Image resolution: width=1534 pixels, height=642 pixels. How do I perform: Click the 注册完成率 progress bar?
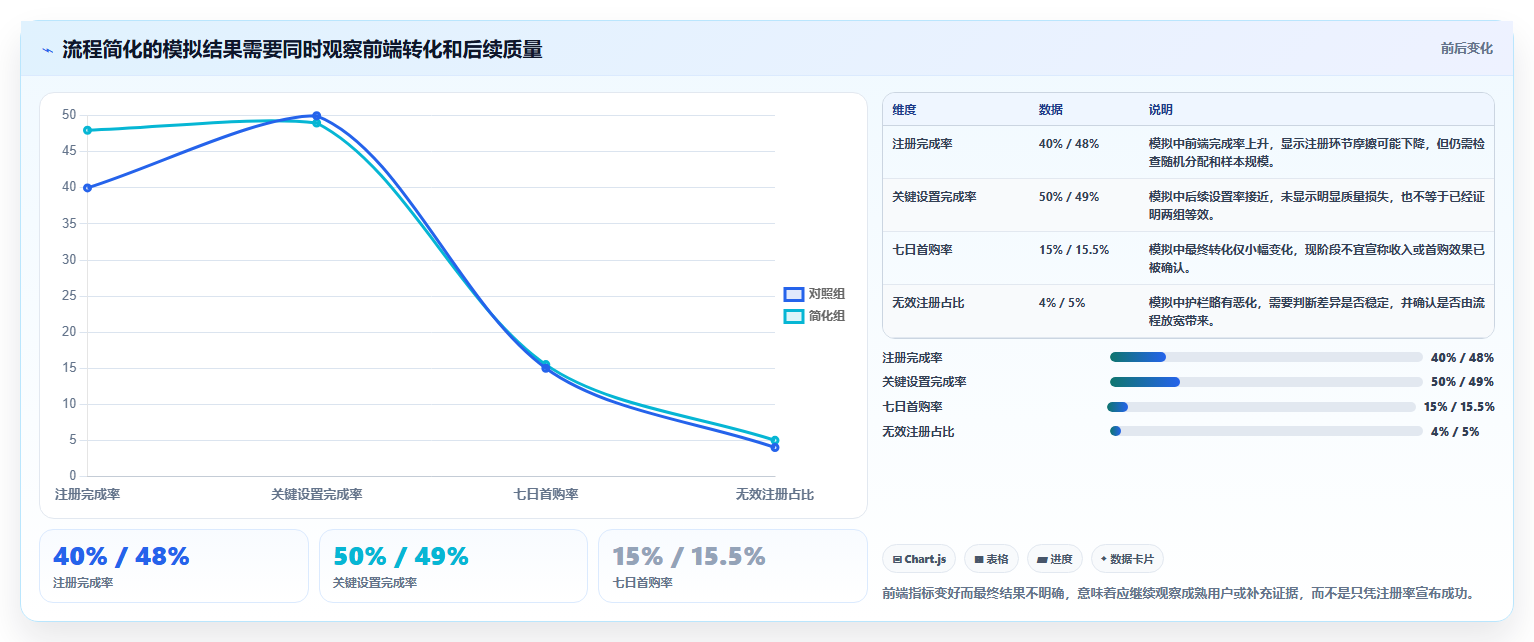[x=1266, y=357]
